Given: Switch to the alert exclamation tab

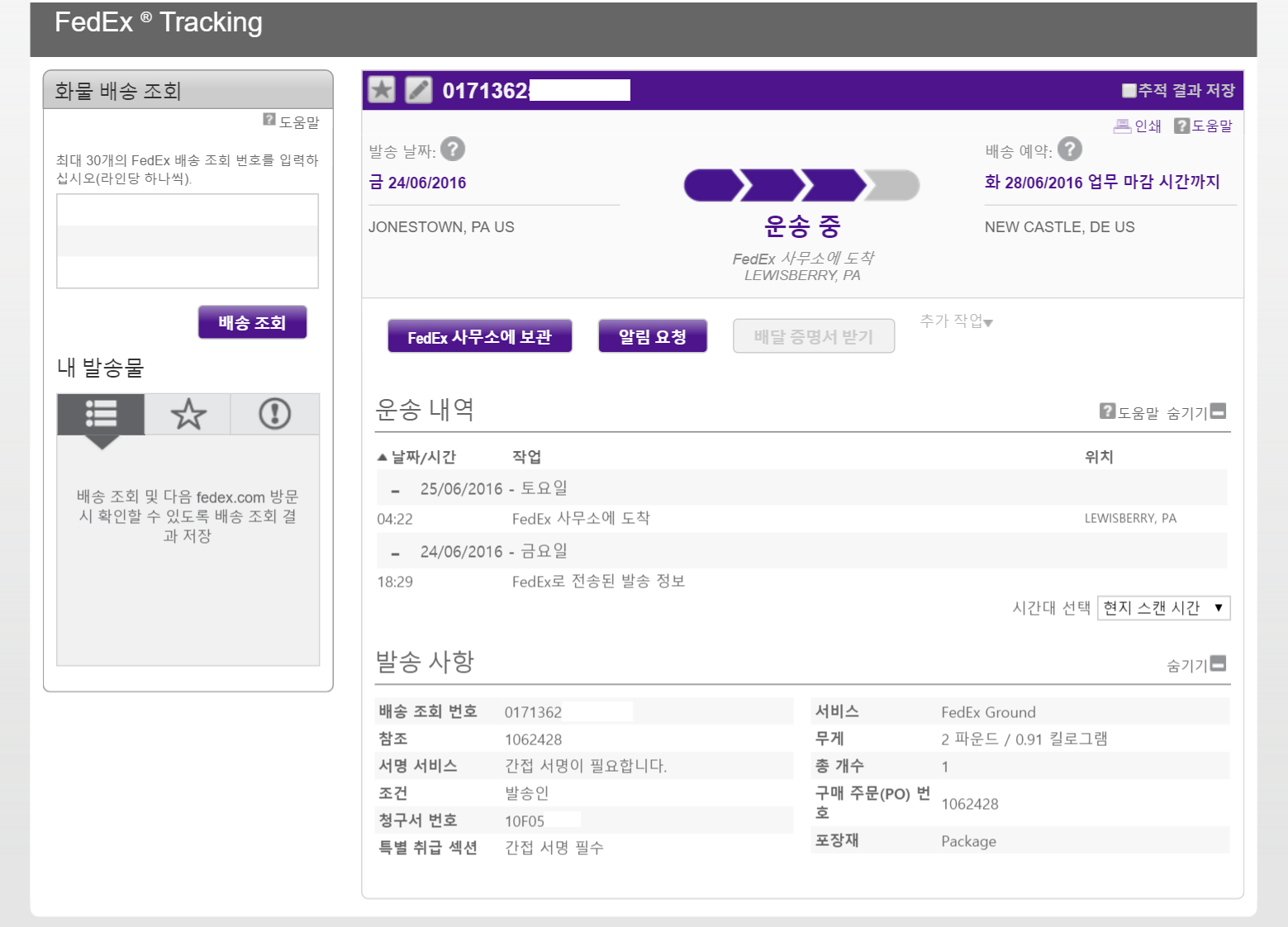Looking at the screenshot, I should [x=274, y=414].
